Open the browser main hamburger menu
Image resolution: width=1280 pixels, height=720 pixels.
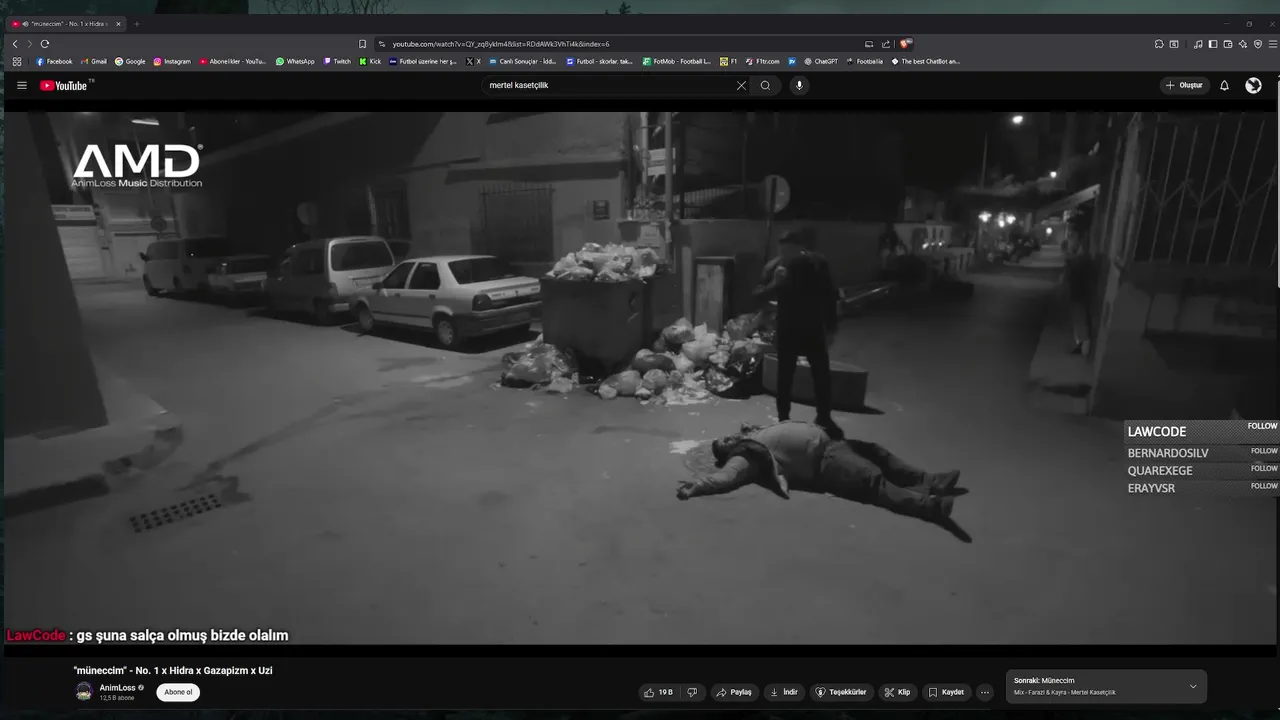tap(1273, 44)
